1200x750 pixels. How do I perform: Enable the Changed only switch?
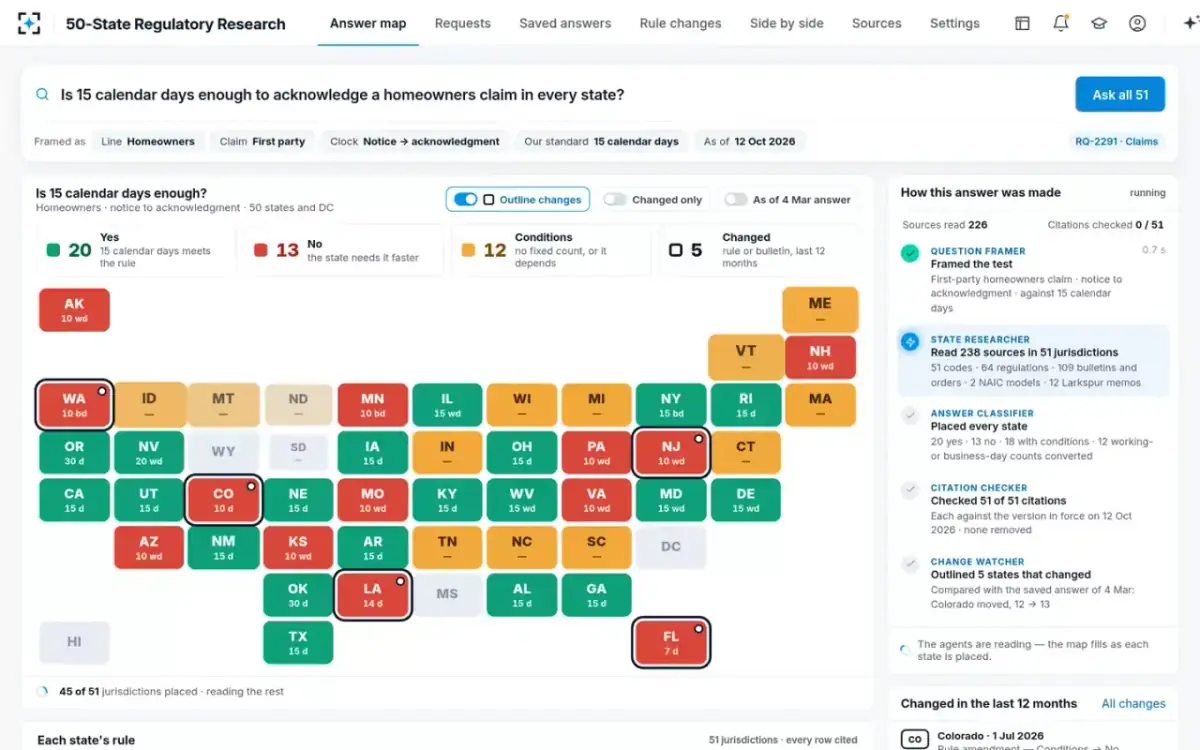615,199
